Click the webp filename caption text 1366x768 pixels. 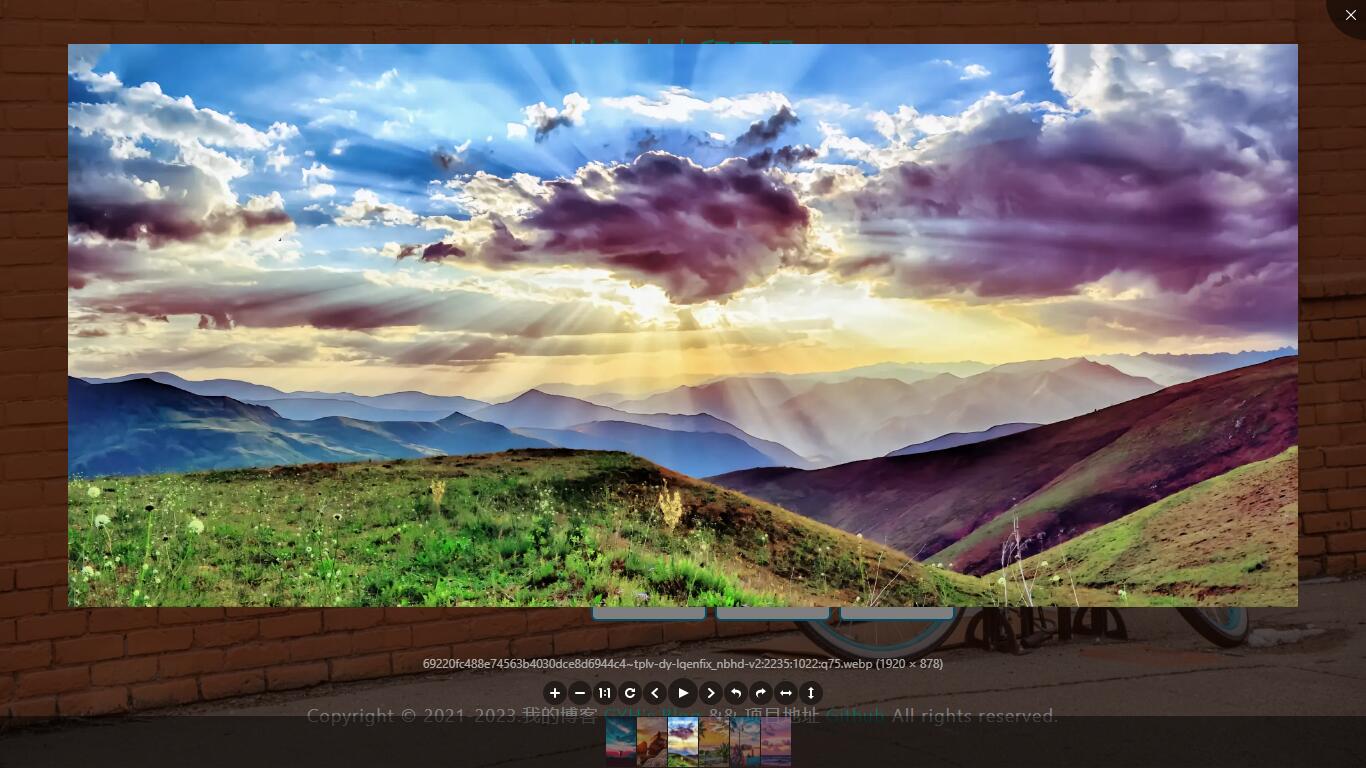[x=682, y=664]
